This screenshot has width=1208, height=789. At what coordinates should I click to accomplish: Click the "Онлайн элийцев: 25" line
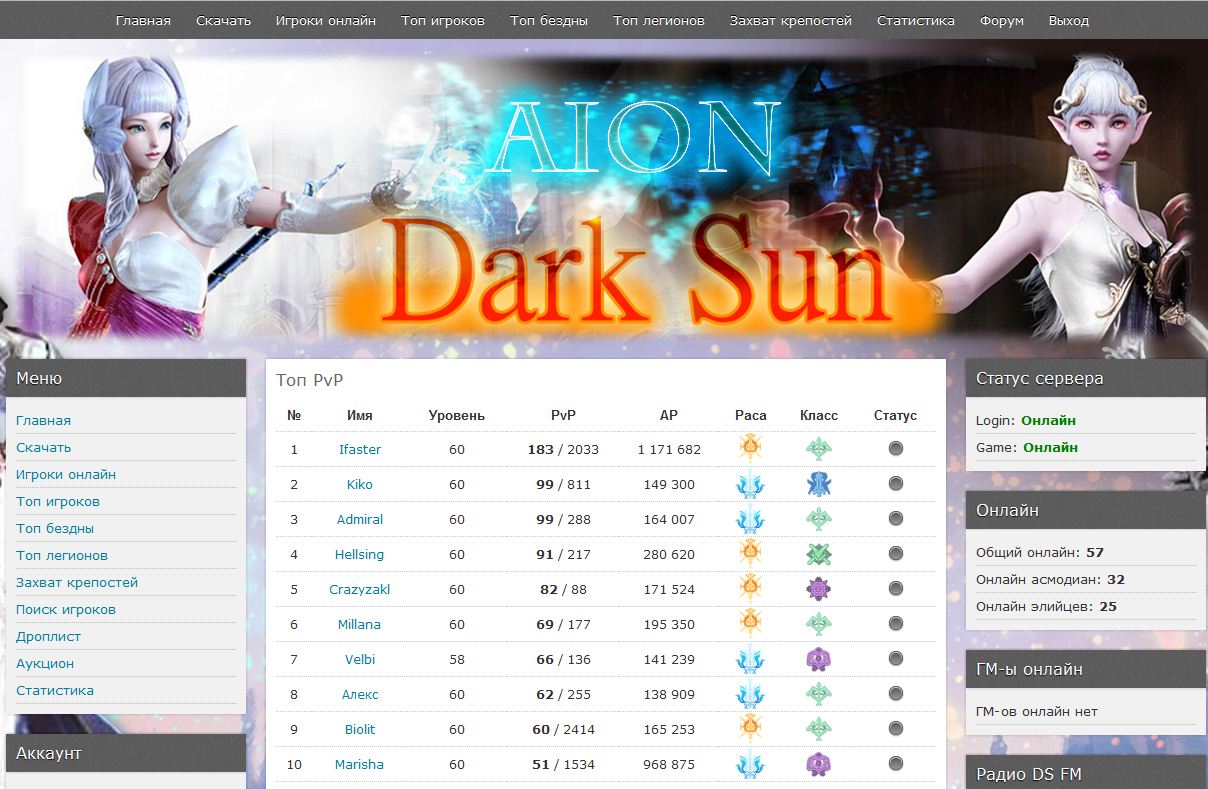(x=1046, y=606)
